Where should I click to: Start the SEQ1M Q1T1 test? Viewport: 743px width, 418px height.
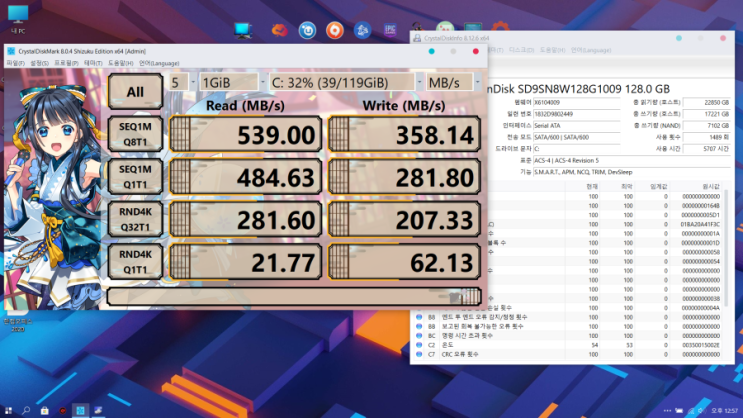pyautogui.click(x=135, y=177)
